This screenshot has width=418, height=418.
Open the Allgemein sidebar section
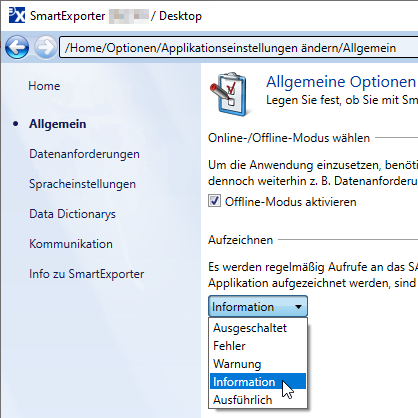[x=58, y=124]
